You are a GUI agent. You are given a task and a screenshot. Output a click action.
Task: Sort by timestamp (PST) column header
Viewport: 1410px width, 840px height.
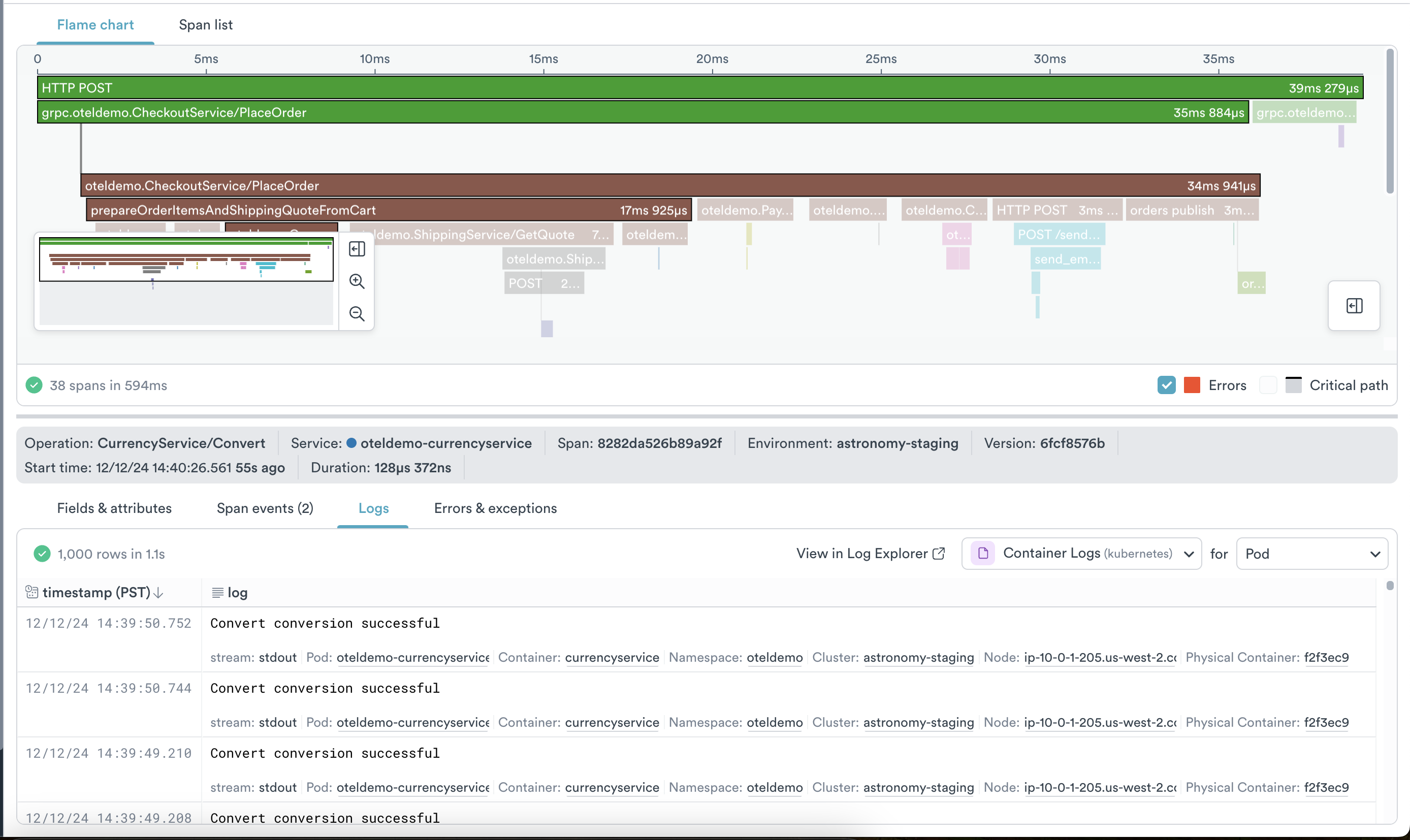tap(96, 592)
